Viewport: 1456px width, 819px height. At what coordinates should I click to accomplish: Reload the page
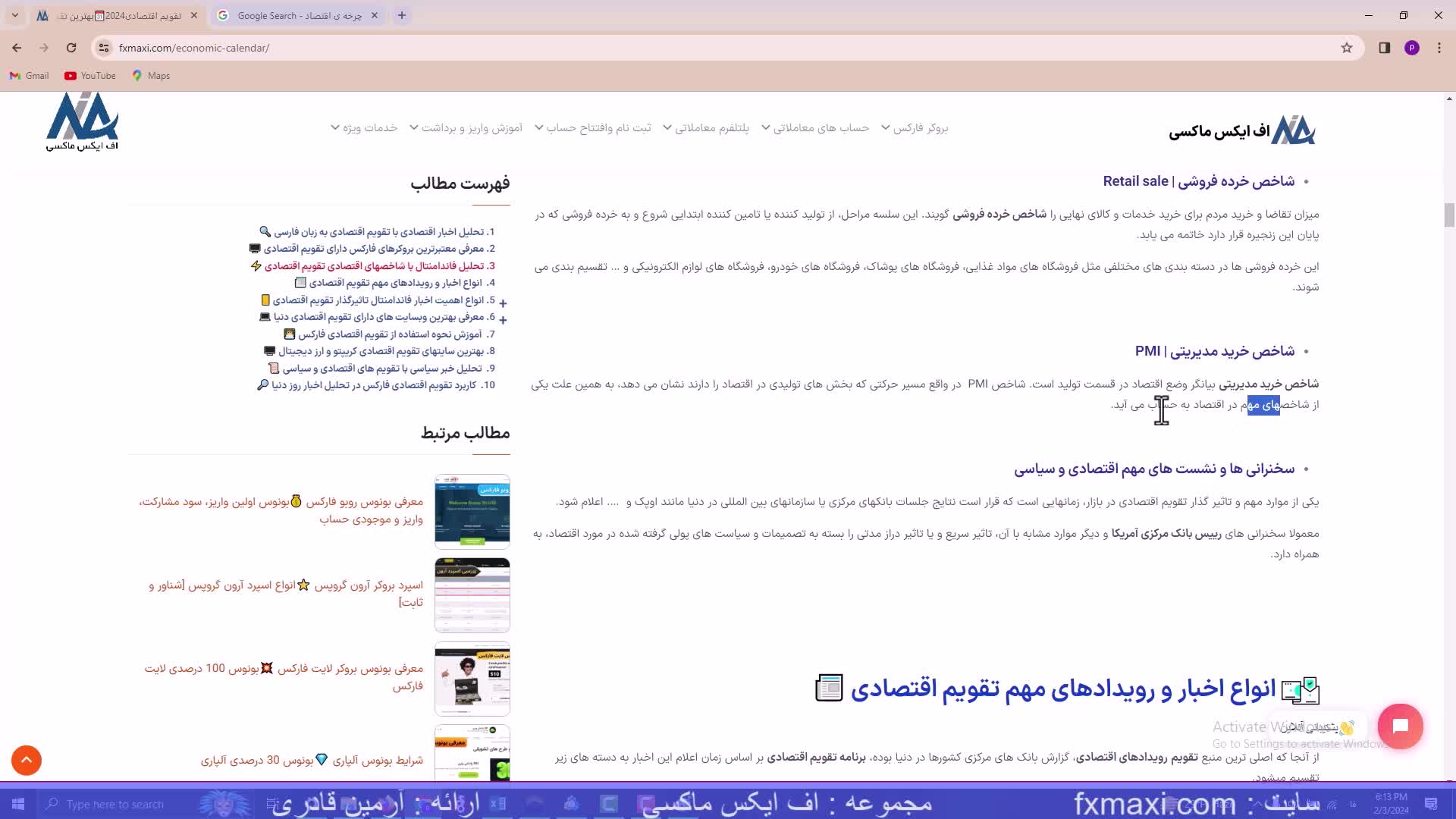(x=71, y=48)
